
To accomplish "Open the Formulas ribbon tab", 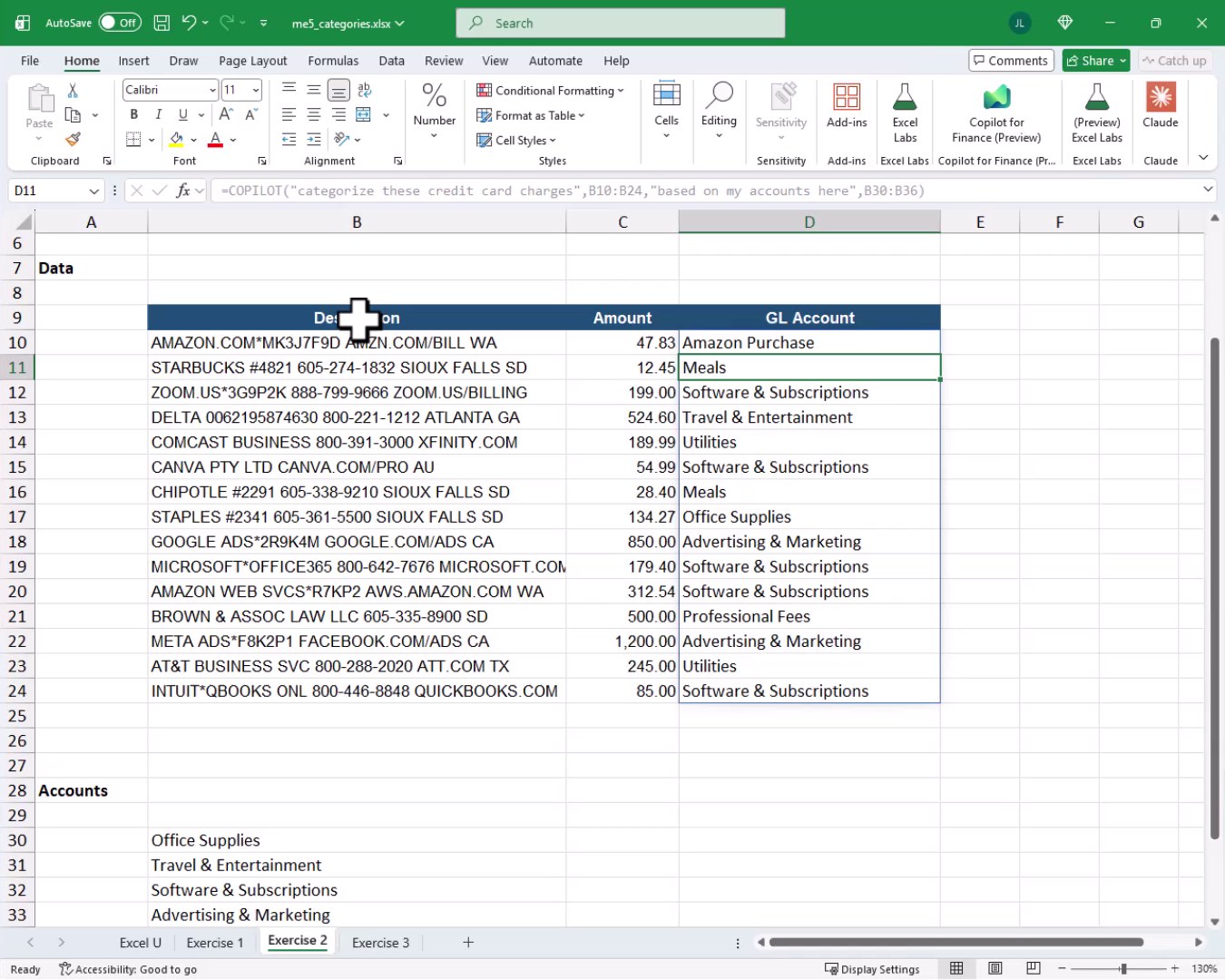I will tap(333, 61).
